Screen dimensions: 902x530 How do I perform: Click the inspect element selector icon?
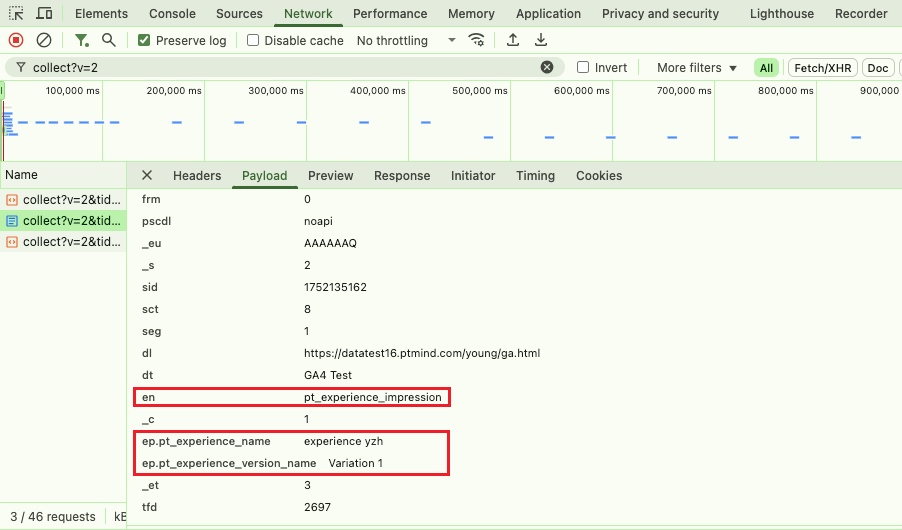click(16, 13)
